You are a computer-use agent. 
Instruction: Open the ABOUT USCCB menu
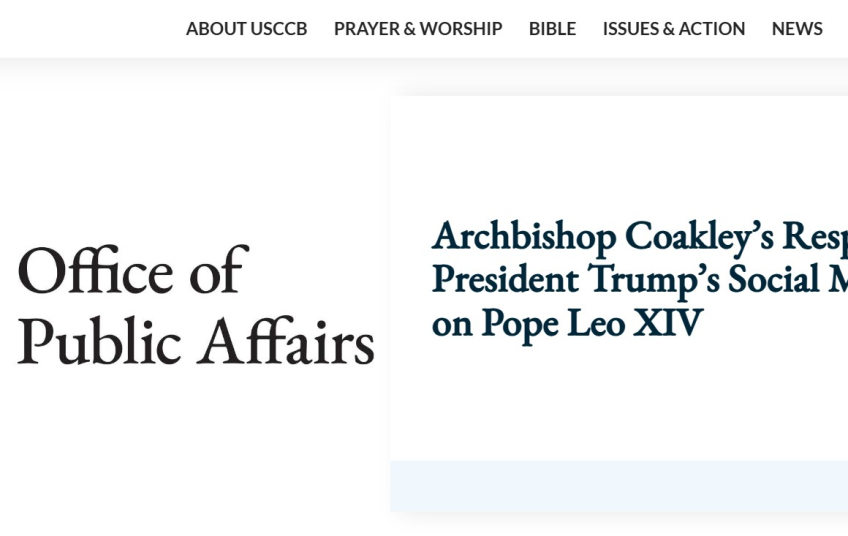(246, 29)
